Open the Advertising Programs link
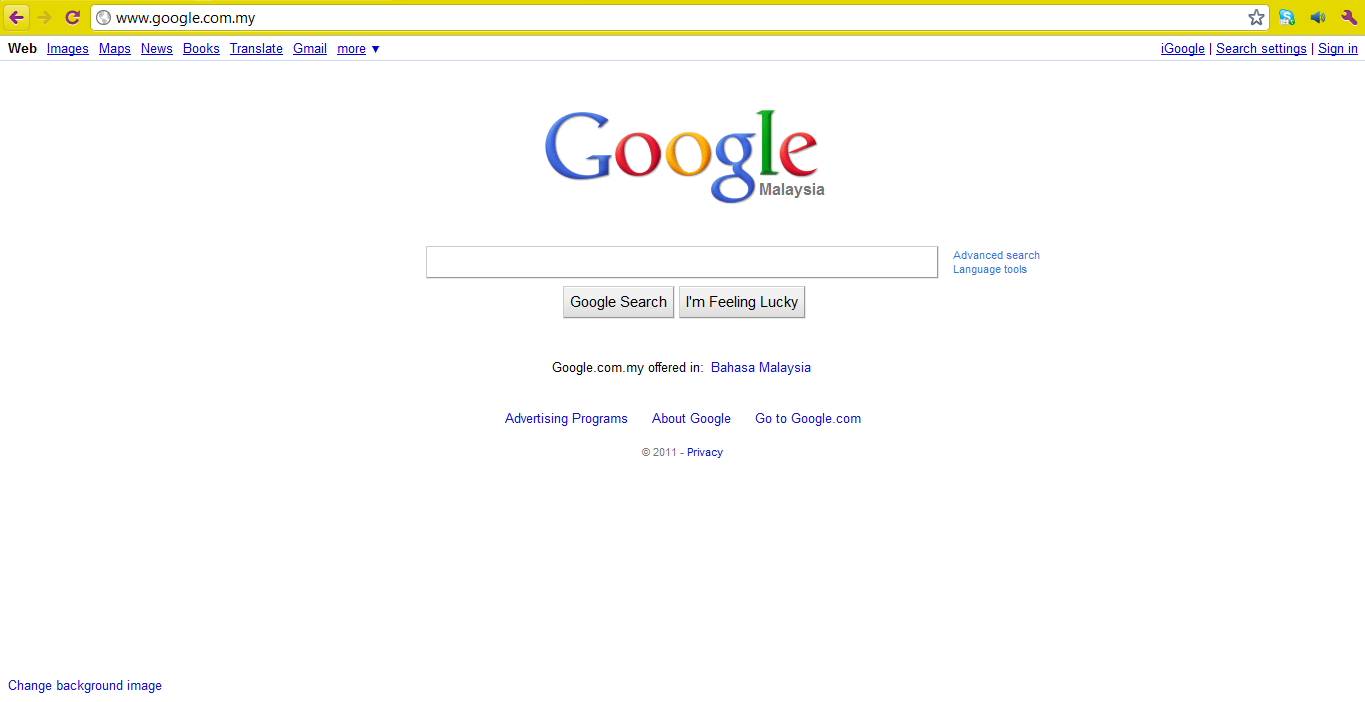 click(566, 418)
